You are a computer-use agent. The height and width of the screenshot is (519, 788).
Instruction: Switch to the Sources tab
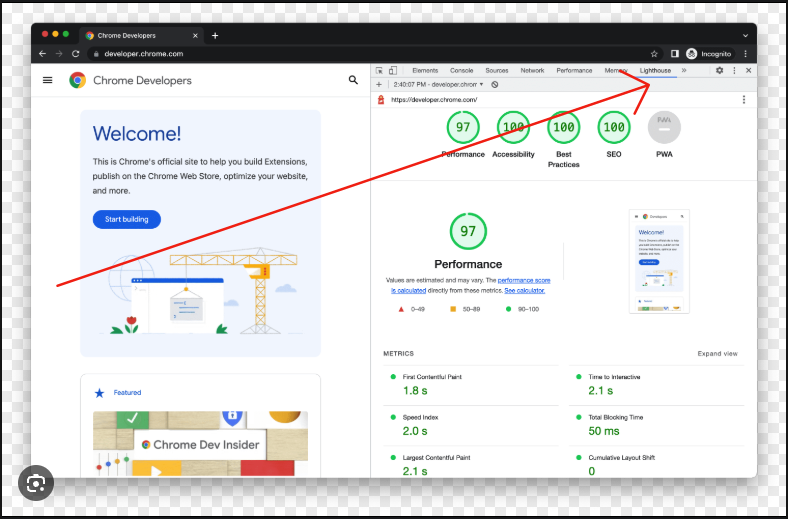(x=497, y=71)
